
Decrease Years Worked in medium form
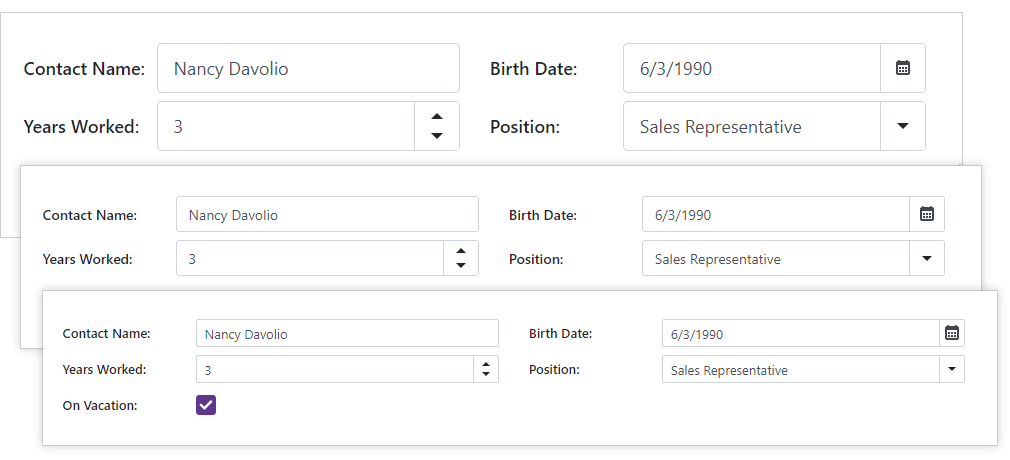click(x=460, y=266)
